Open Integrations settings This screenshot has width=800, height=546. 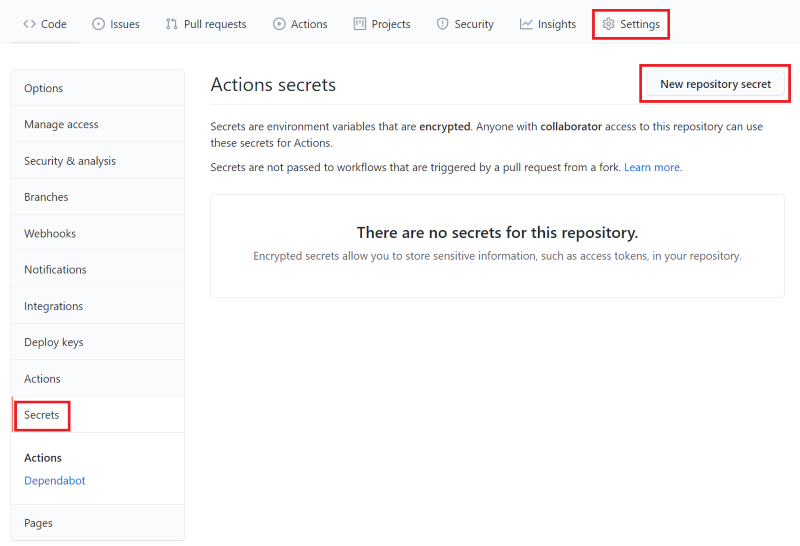97,306
